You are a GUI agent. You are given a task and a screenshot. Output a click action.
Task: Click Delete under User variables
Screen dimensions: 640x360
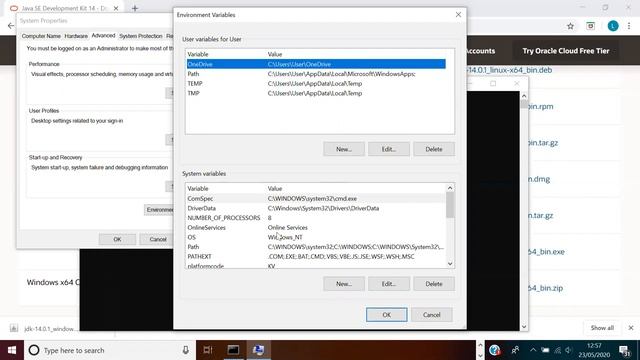pyautogui.click(x=433, y=149)
